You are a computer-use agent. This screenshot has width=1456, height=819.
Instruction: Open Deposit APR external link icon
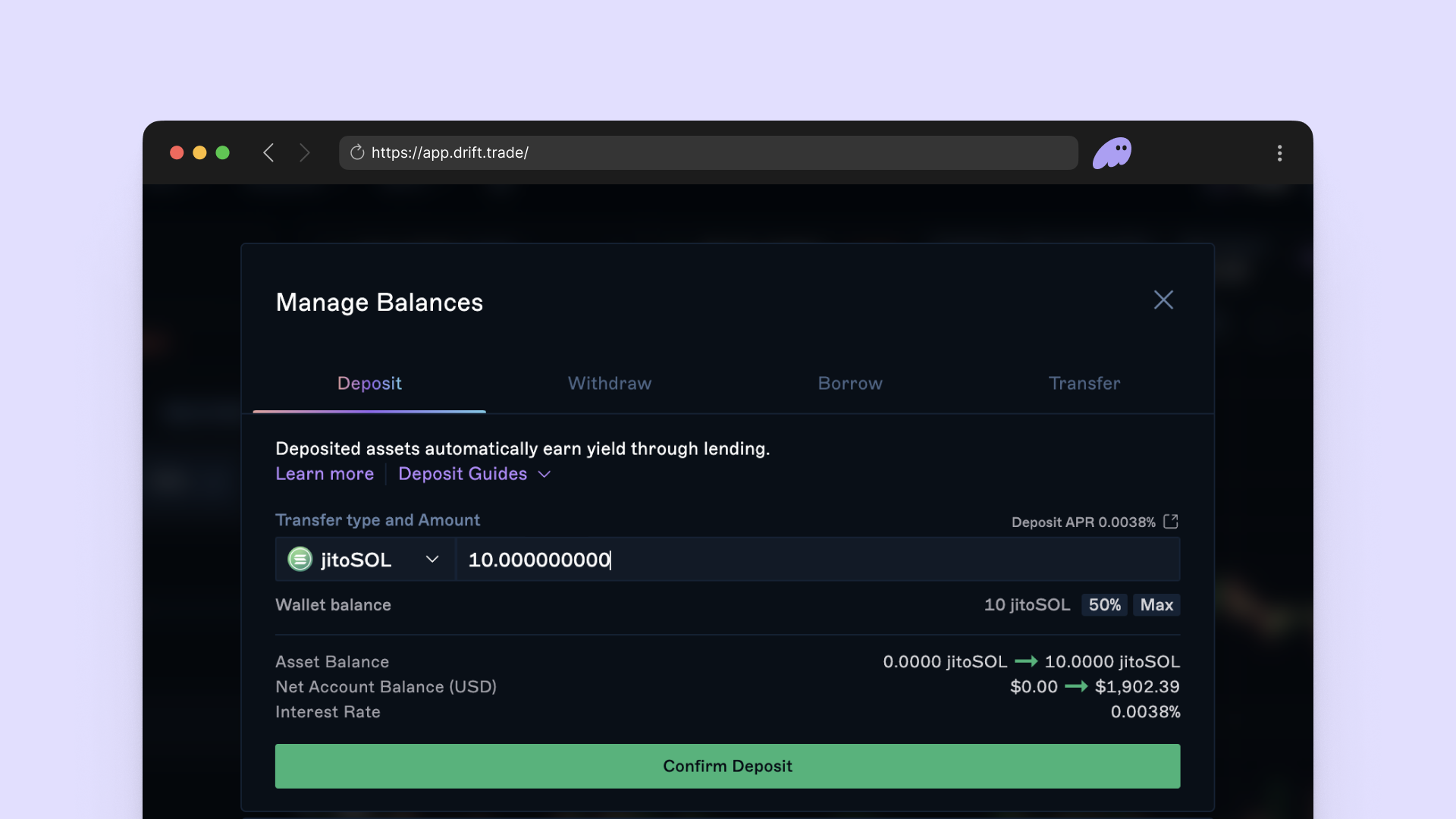(x=1171, y=522)
